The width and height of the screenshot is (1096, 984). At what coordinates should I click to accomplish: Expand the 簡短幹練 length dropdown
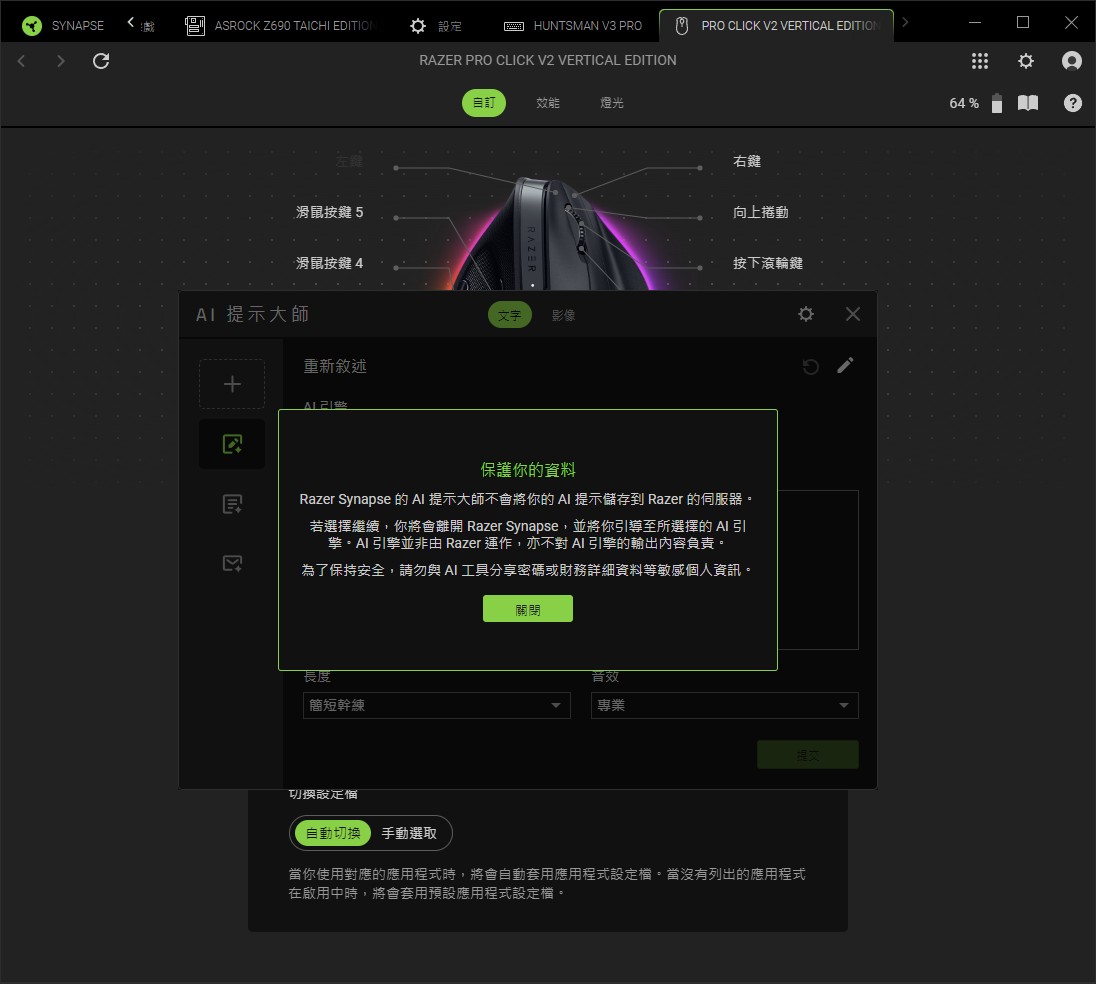coord(437,705)
